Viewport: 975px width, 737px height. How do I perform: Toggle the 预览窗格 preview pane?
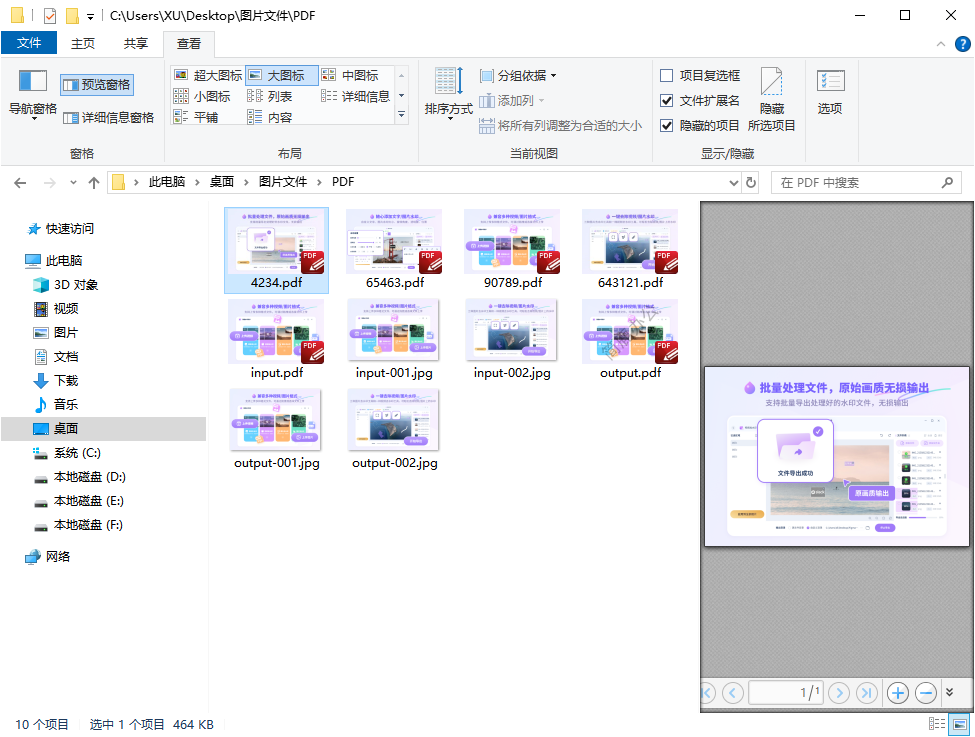97,85
